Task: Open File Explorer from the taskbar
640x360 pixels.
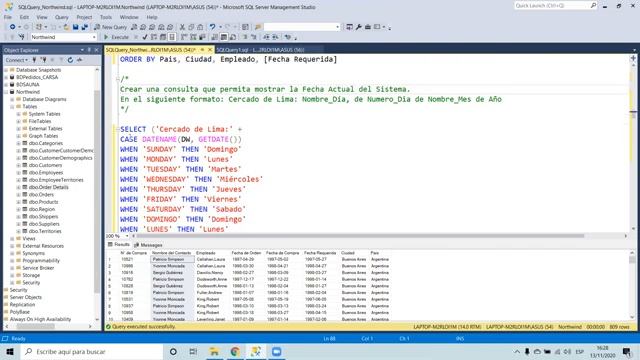Action: (x=214, y=351)
